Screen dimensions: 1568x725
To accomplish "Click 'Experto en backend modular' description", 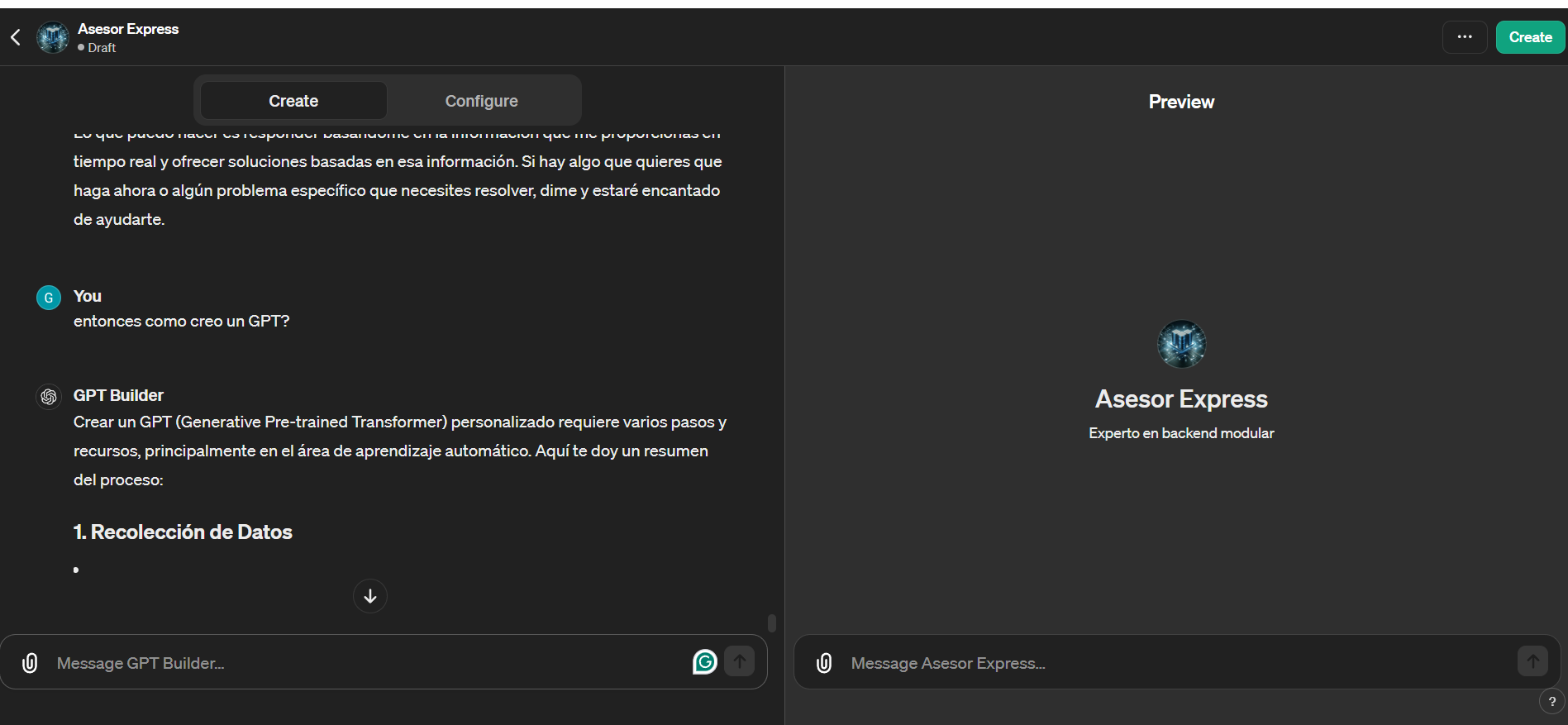I will click(1181, 433).
